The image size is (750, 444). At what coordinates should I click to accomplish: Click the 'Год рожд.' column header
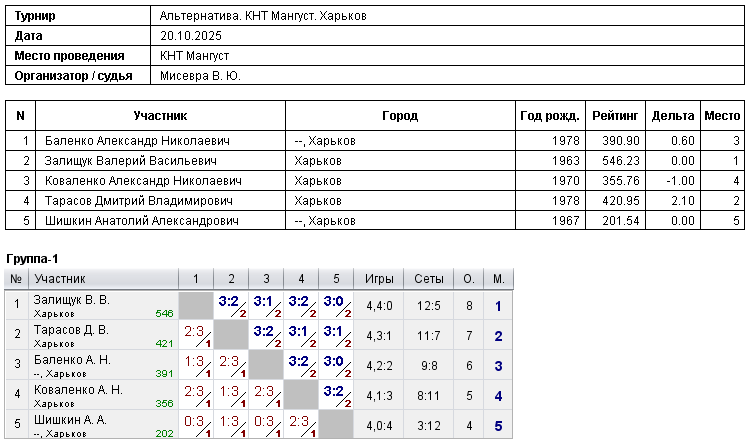(550, 116)
